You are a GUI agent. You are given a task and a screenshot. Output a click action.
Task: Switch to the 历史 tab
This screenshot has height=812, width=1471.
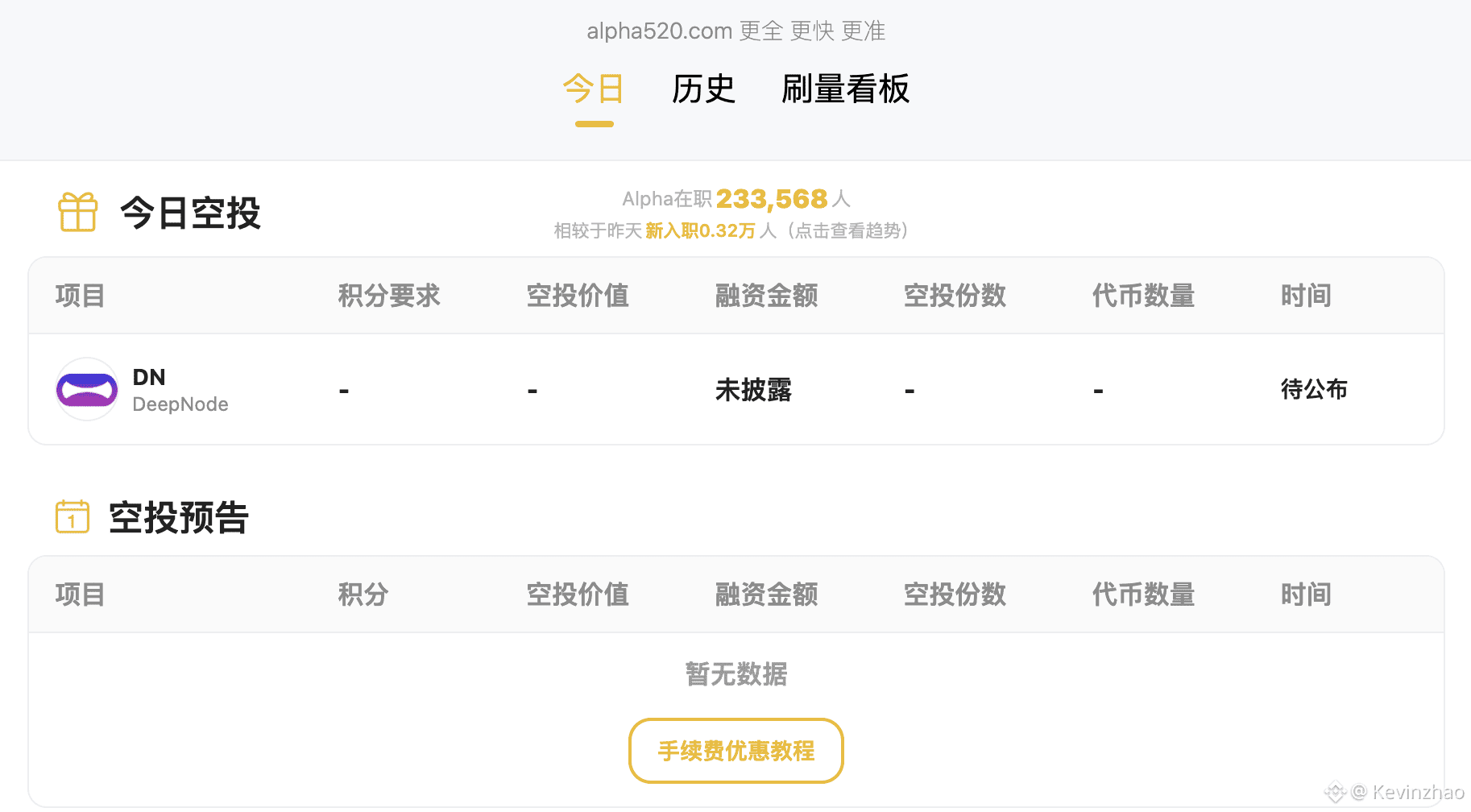[x=702, y=90]
